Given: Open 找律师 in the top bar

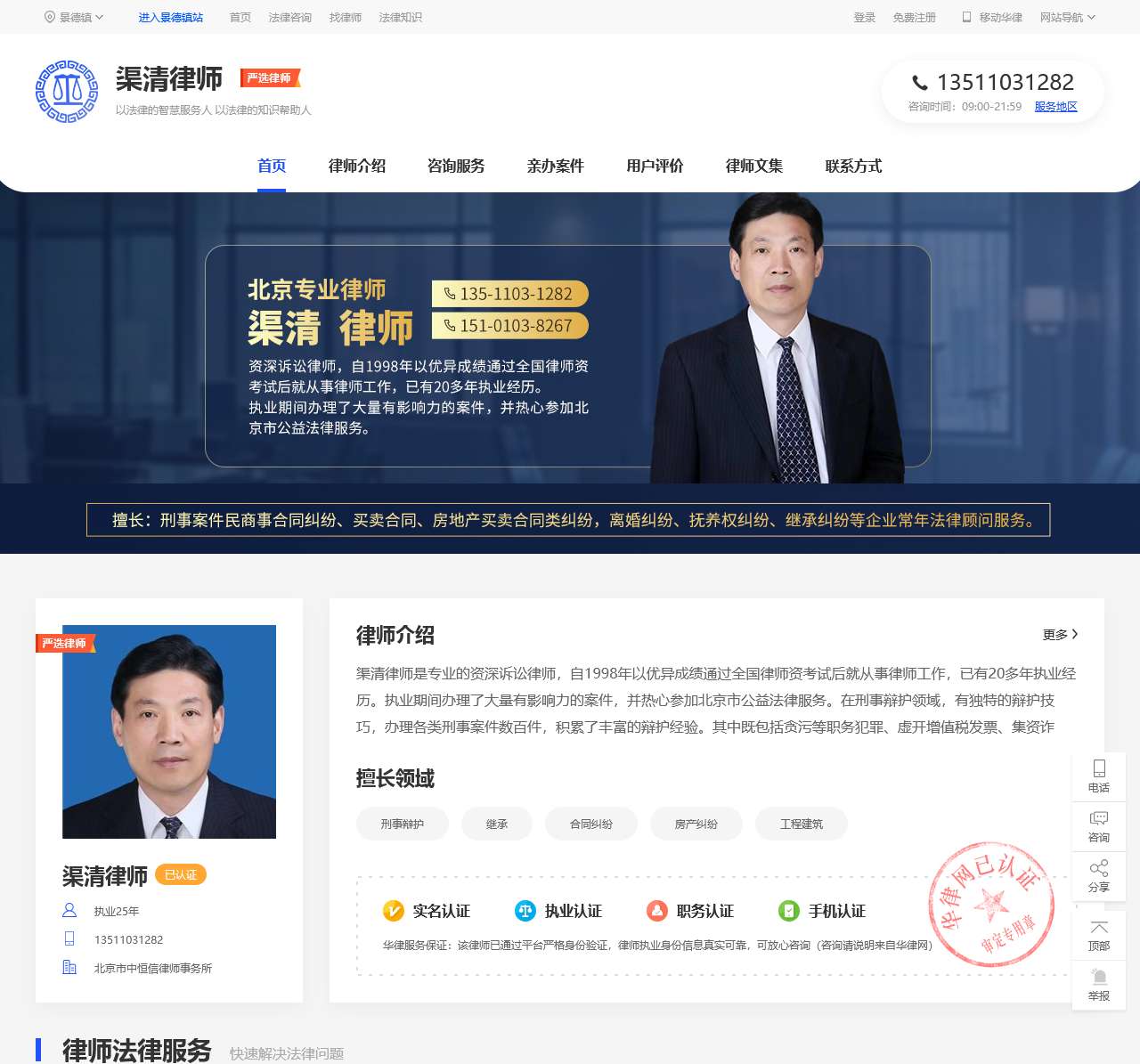Looking at the screenshot, I should 346,17.
